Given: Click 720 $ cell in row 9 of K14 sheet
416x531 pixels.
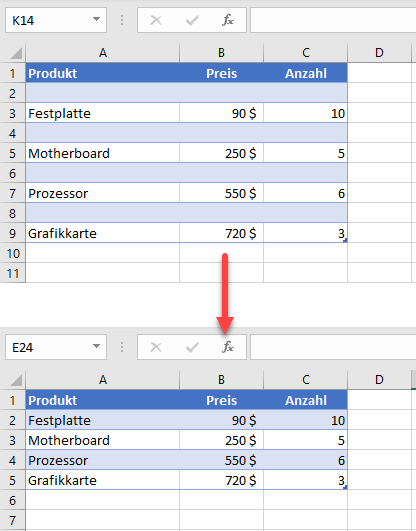Looking at the screenshot, I should point(221,233).
